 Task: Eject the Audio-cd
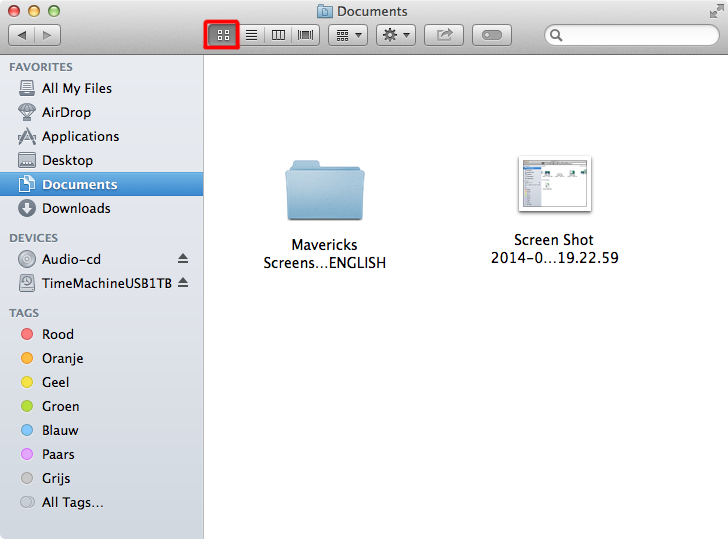click(183, 259)
